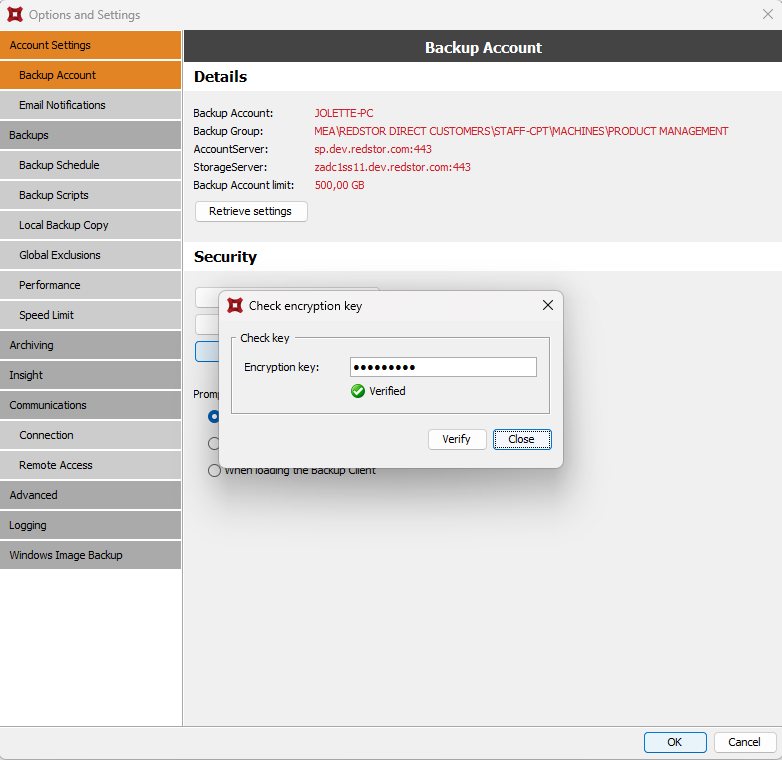Expand the Backups section
This screenshot has width=782, height=760.
point(90,135)
